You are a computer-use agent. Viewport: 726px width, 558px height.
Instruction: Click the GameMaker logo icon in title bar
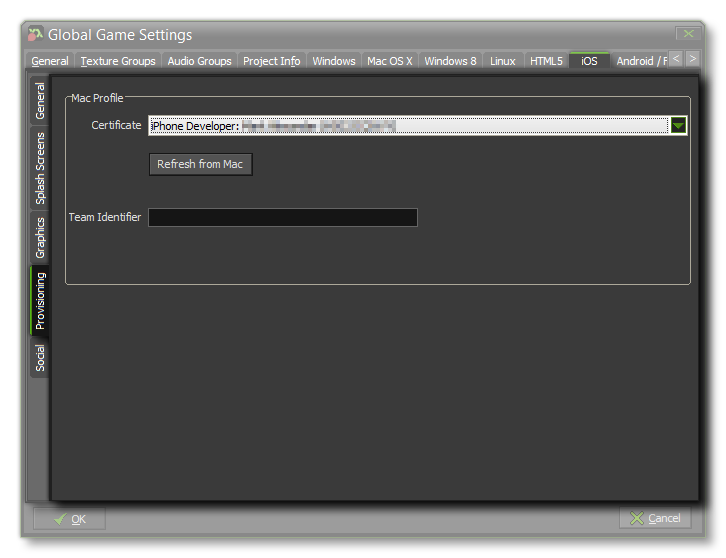[35, 35]
